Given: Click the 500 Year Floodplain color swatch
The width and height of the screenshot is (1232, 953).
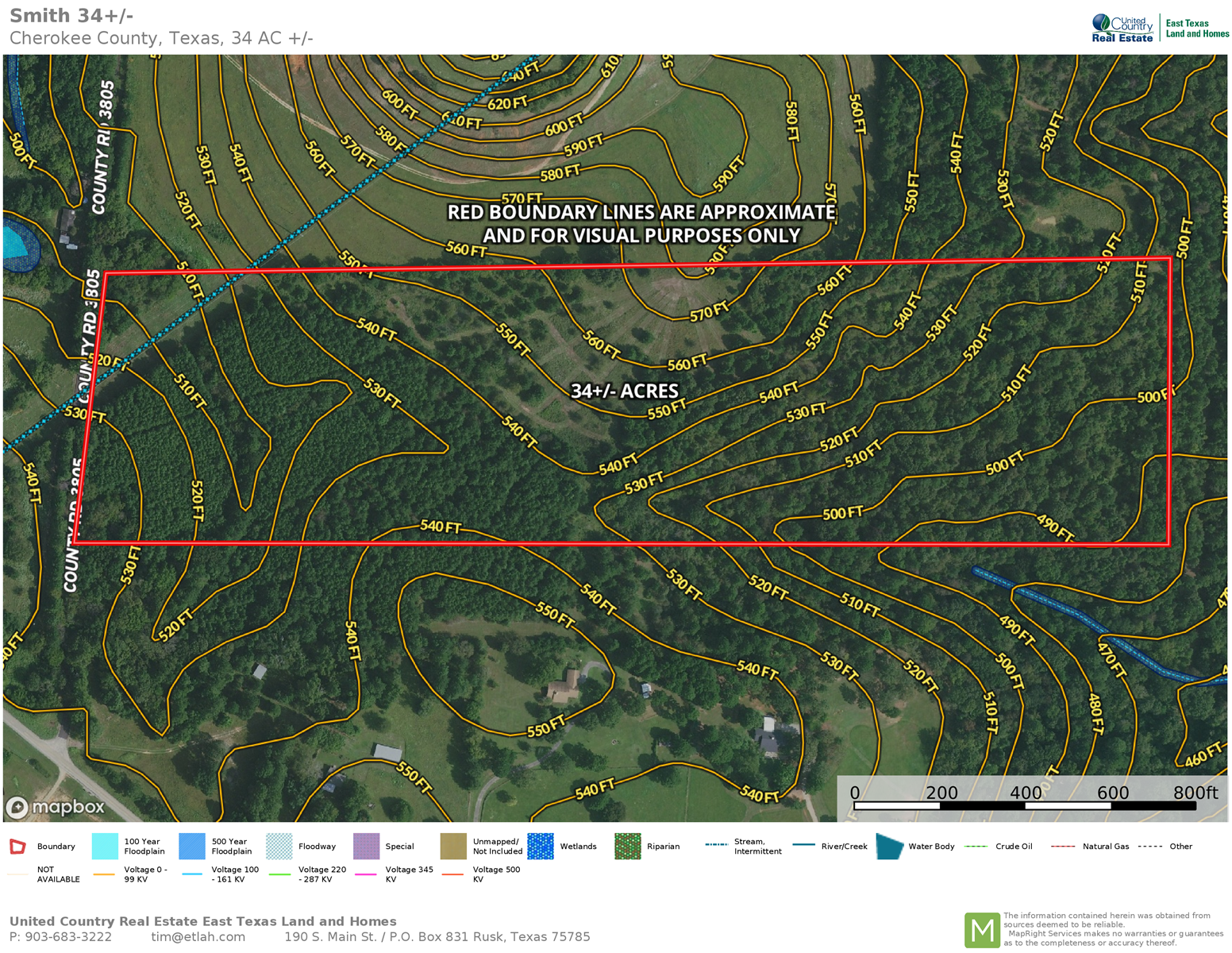Looking at the screenshot, I should [192, 847].
